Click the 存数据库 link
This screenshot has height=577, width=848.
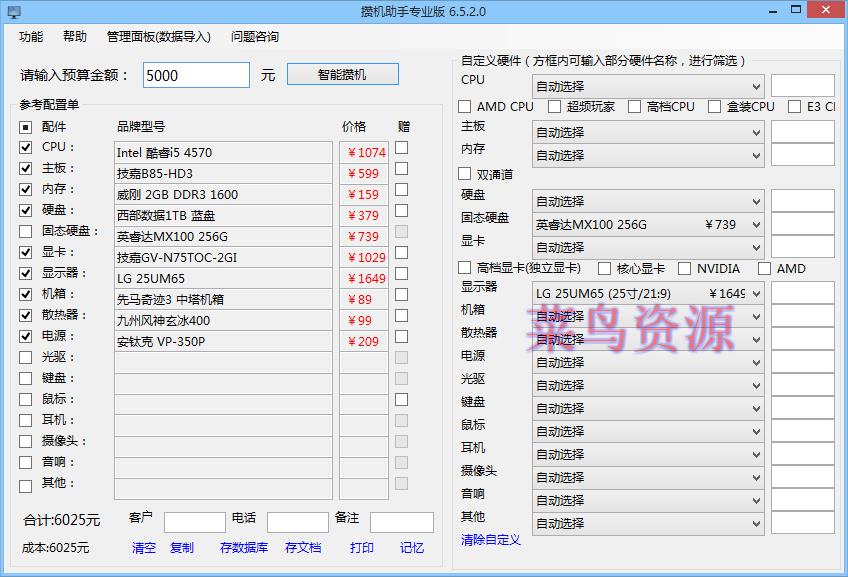click(244, 548)
